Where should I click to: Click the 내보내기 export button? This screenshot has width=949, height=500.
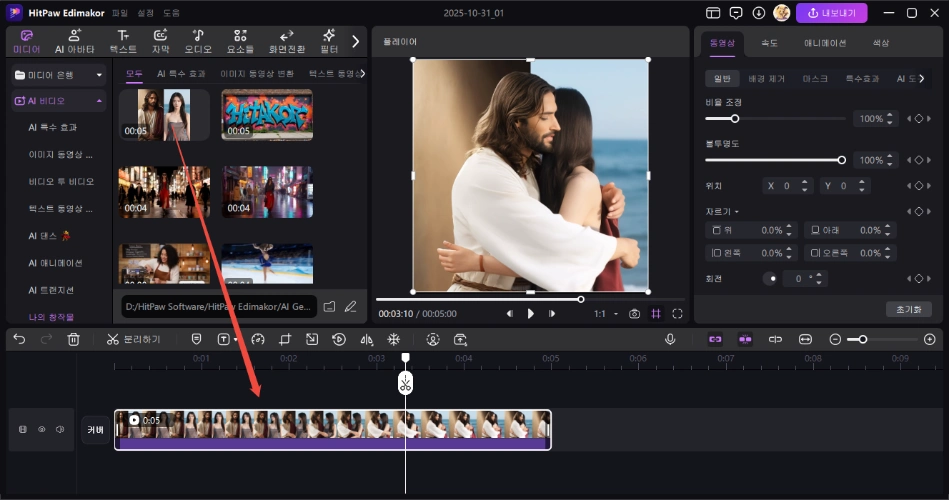(x=831, y=13)
